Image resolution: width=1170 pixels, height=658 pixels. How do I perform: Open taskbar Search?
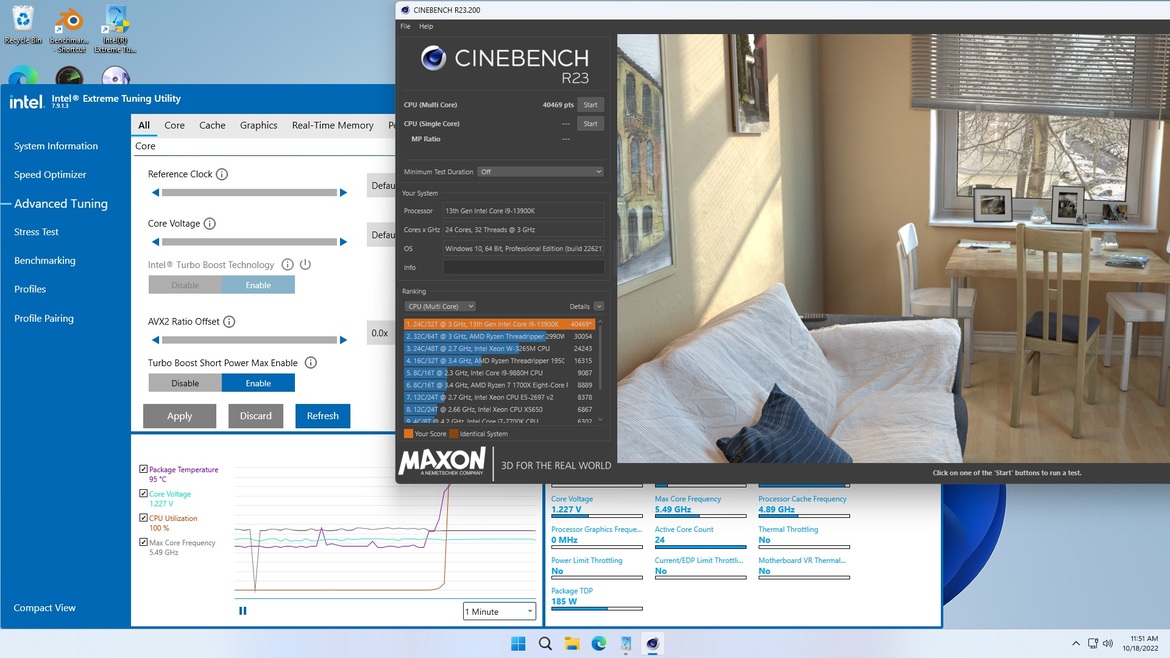coord(545,643)
